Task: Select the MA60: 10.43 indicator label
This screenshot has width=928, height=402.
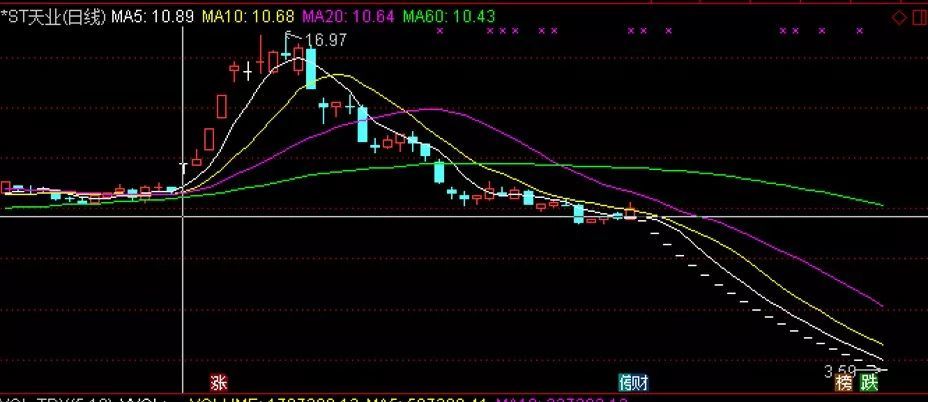Action: (x=449, y=17)
